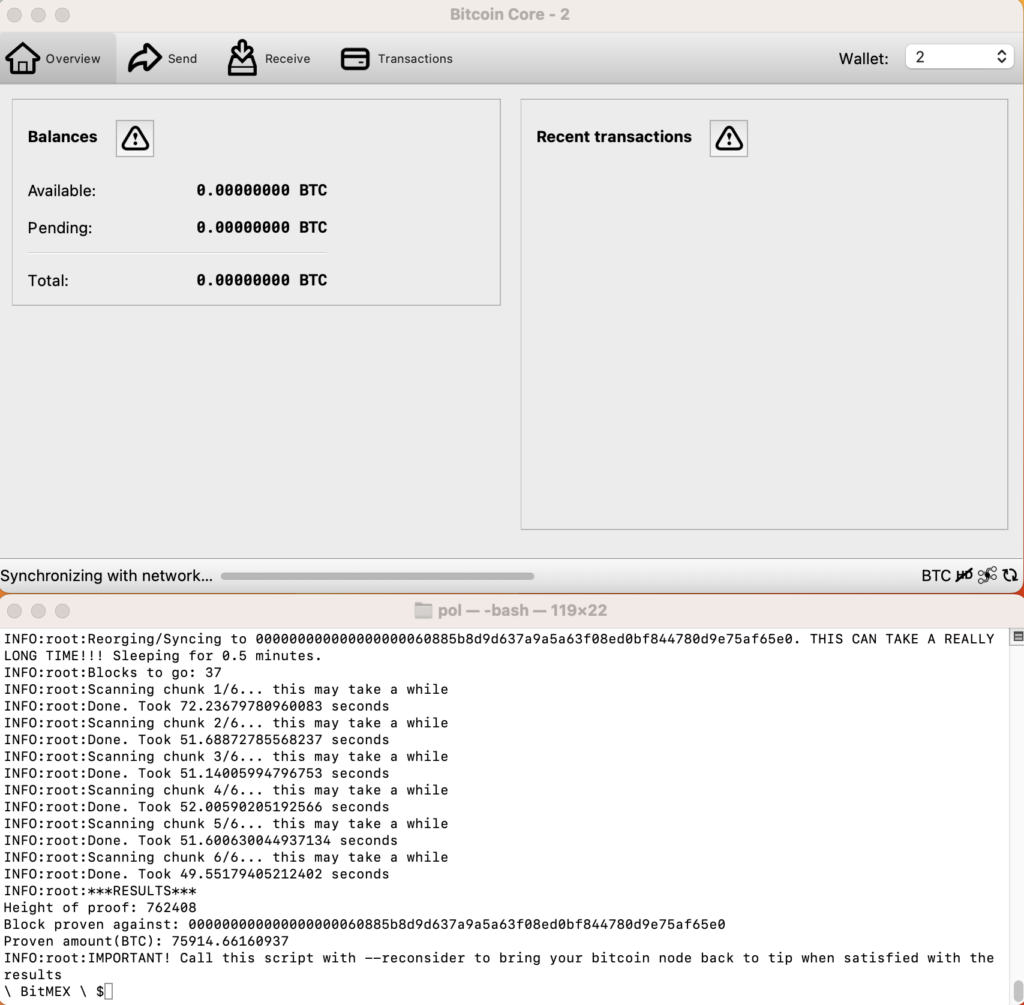Close the terminal window
The width and height of the screenshot is (1024, 1005).
14,611
